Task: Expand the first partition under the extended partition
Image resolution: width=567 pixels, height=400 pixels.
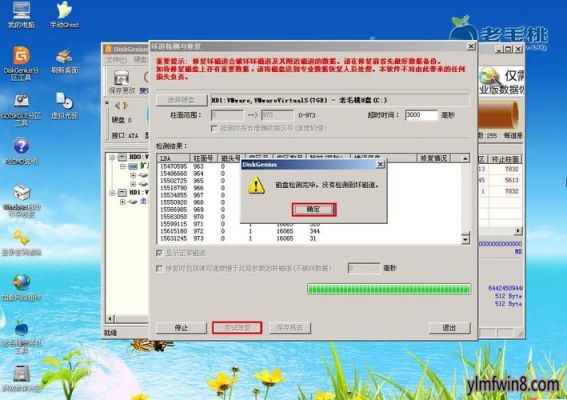Action: [133, 175]
